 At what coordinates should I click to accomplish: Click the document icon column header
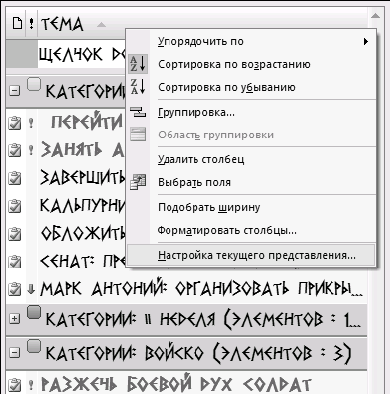click(17, 24)
